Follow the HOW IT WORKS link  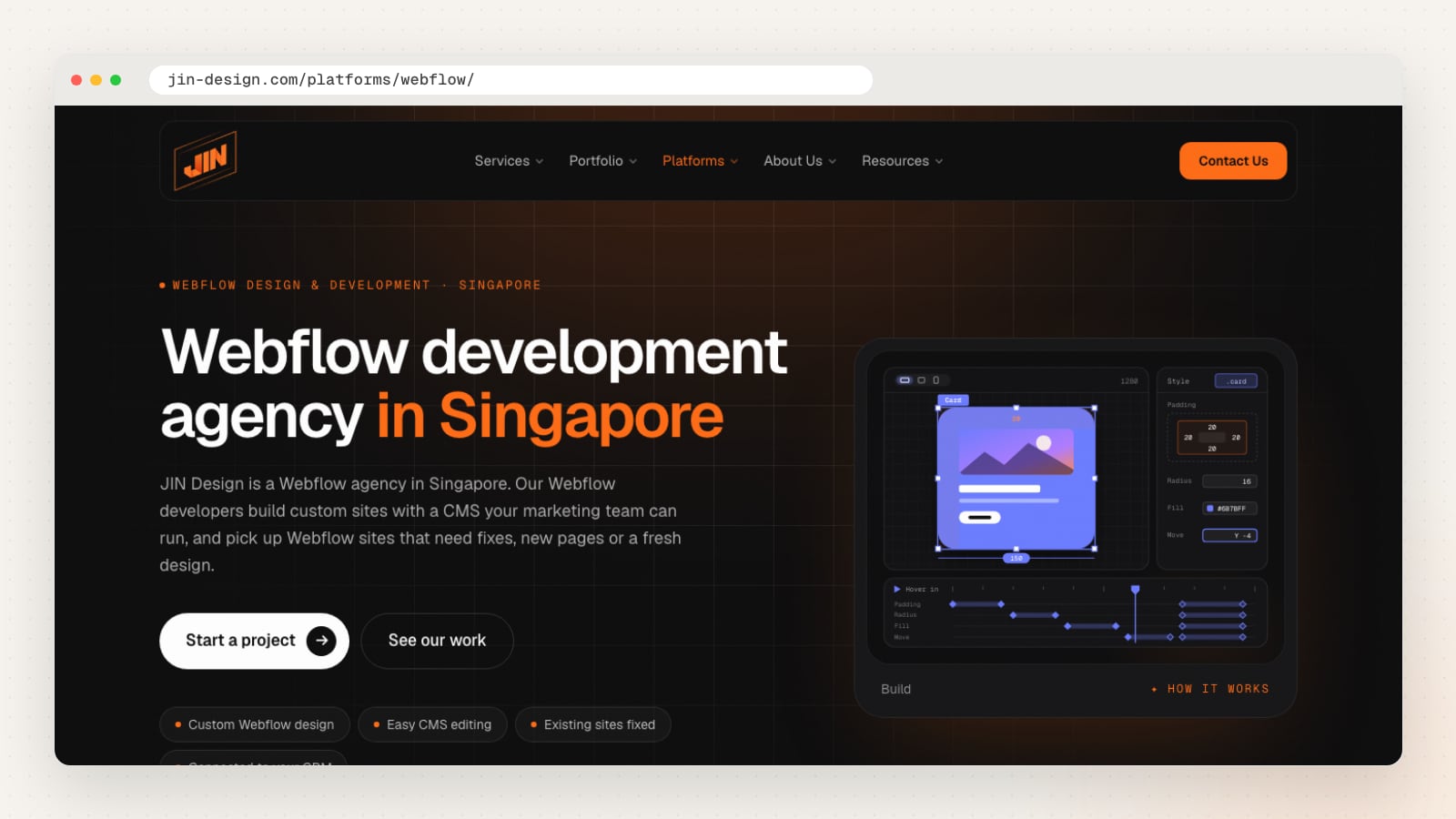1210,689
